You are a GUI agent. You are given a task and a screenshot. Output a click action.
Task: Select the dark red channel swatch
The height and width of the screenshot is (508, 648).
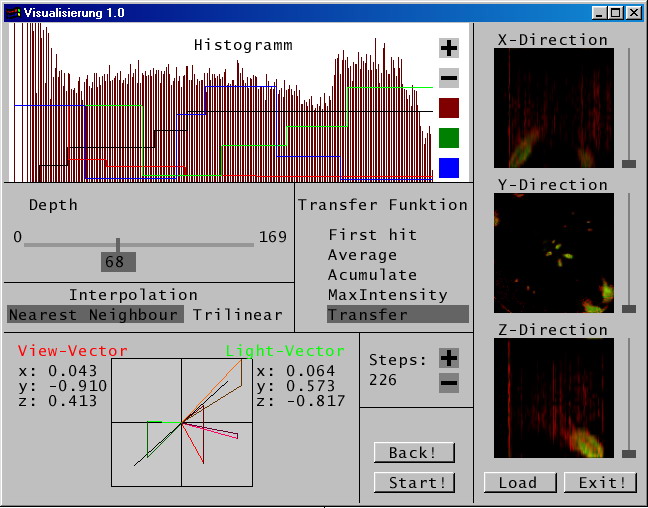[x=449, y=108]
